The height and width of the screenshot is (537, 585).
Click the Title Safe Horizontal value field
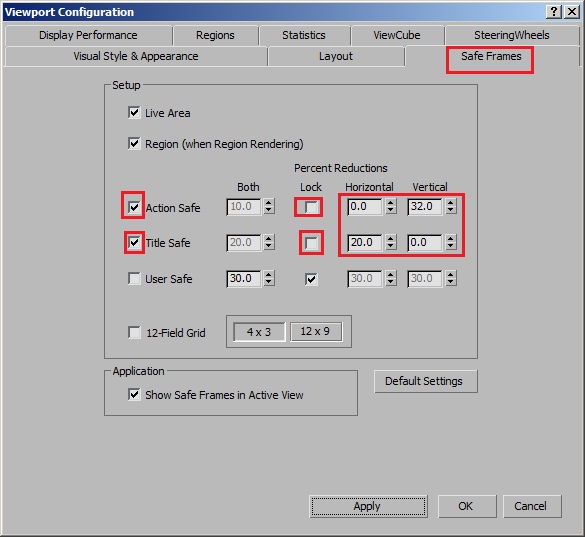click(365, 243)
